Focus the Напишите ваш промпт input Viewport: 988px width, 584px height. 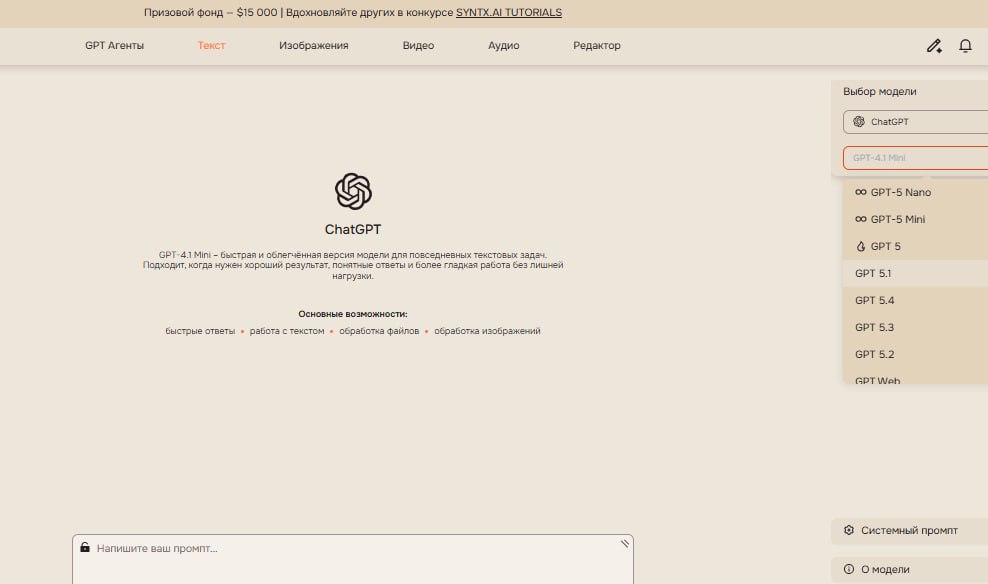click(x=353, y=559)
